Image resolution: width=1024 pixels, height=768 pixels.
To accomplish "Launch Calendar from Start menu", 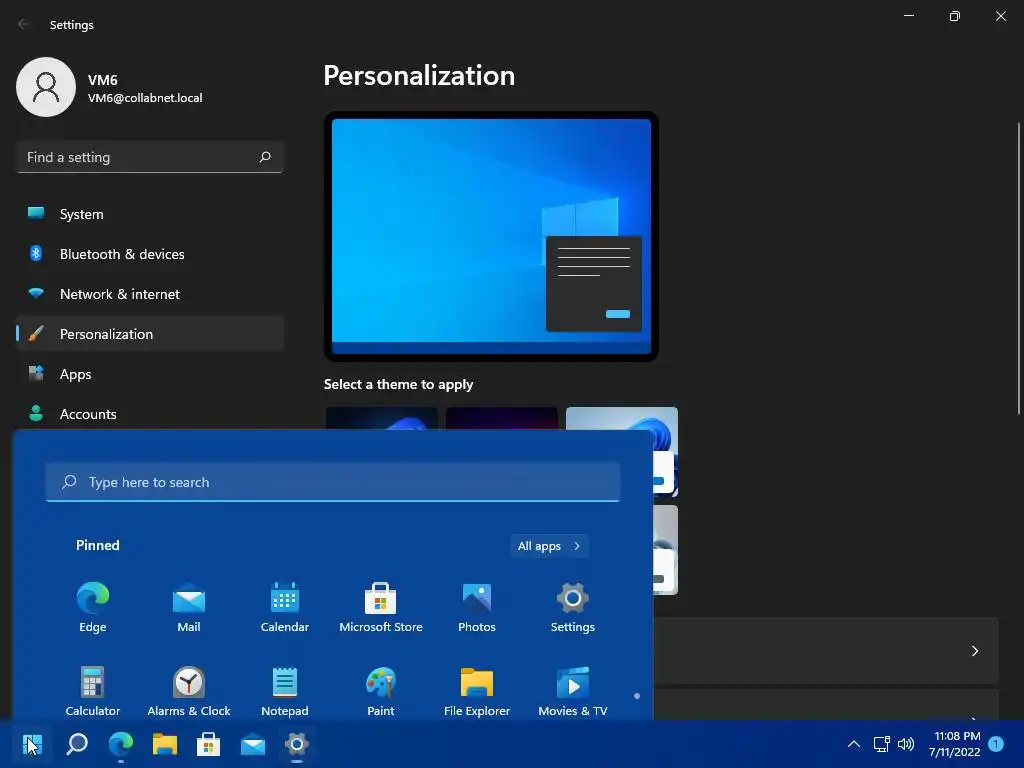I will tap(285, 607).
